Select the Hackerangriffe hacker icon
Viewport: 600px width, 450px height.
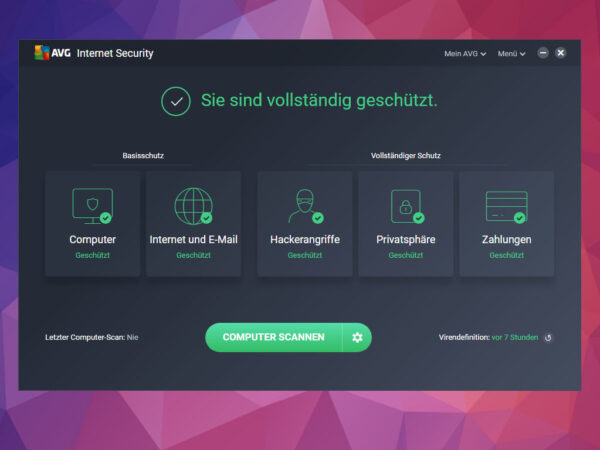pyautogui.click(x=305, y=206)
